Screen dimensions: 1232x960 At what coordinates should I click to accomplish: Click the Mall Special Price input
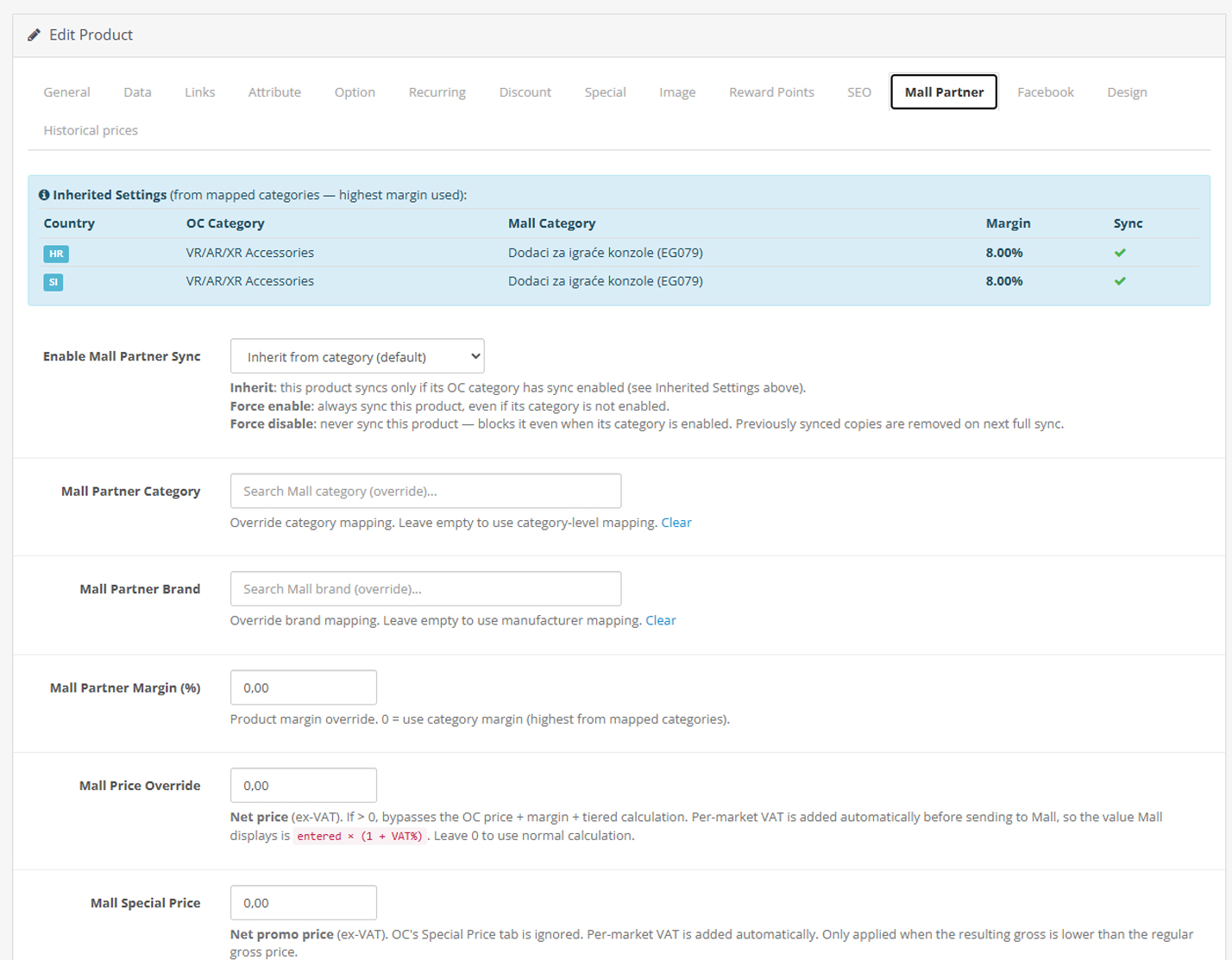pos(304,902)
